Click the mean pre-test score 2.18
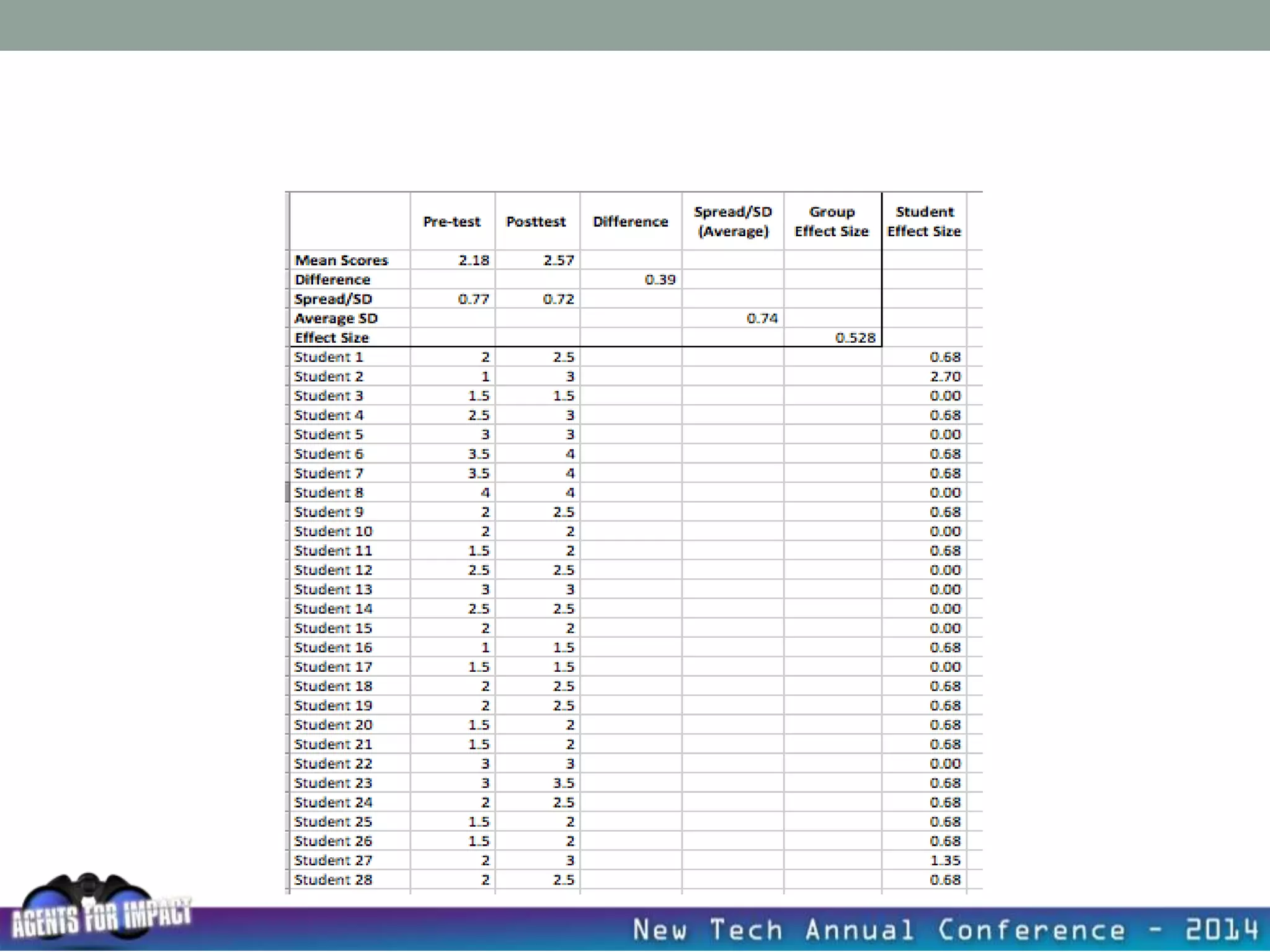 473,260
